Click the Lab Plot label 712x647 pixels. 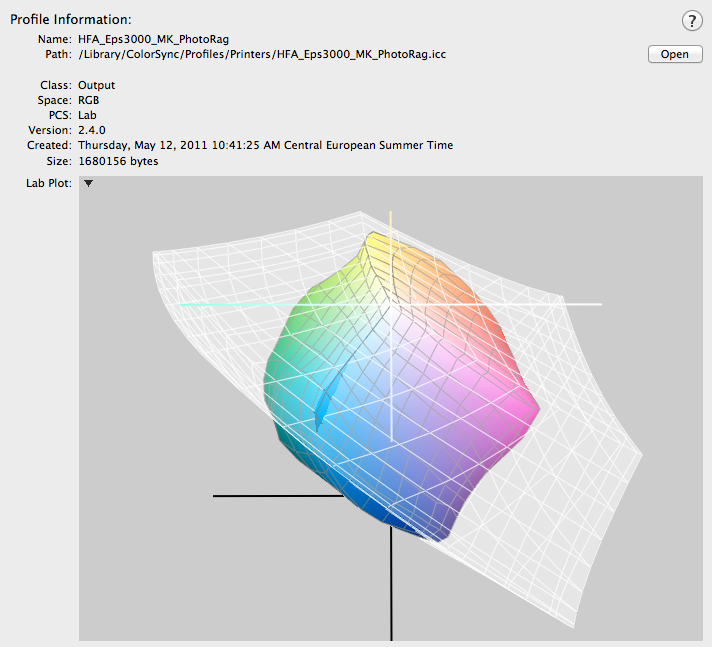(x=49, y=183)
